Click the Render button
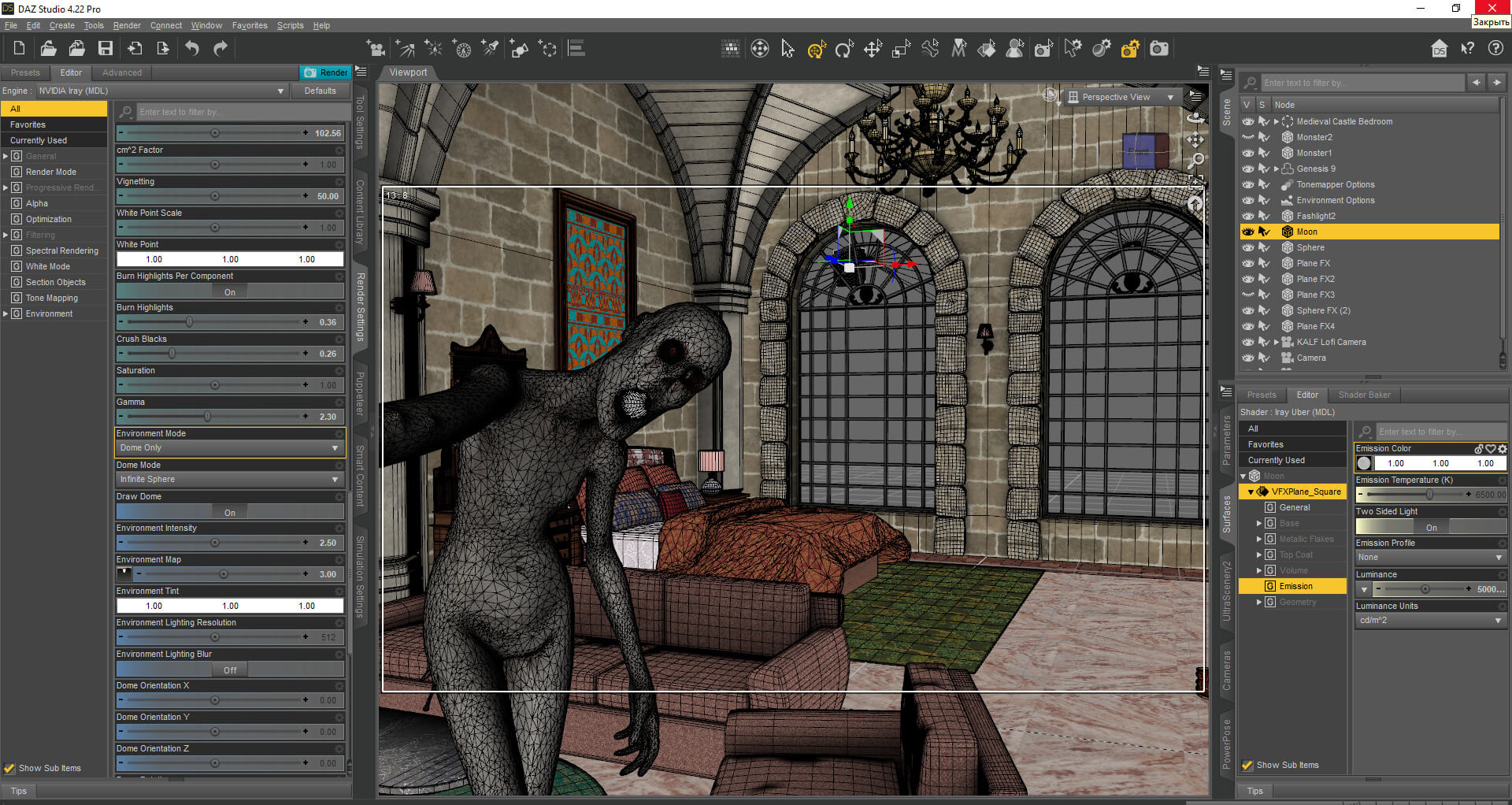Screen dimensions: 1512x805 pos(325,72)
